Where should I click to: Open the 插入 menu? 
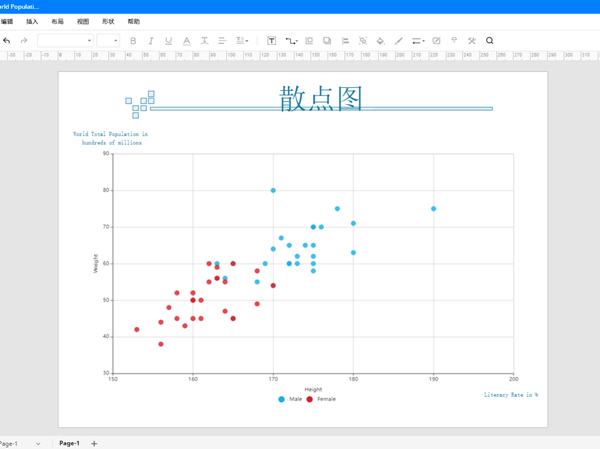(32, 21)
